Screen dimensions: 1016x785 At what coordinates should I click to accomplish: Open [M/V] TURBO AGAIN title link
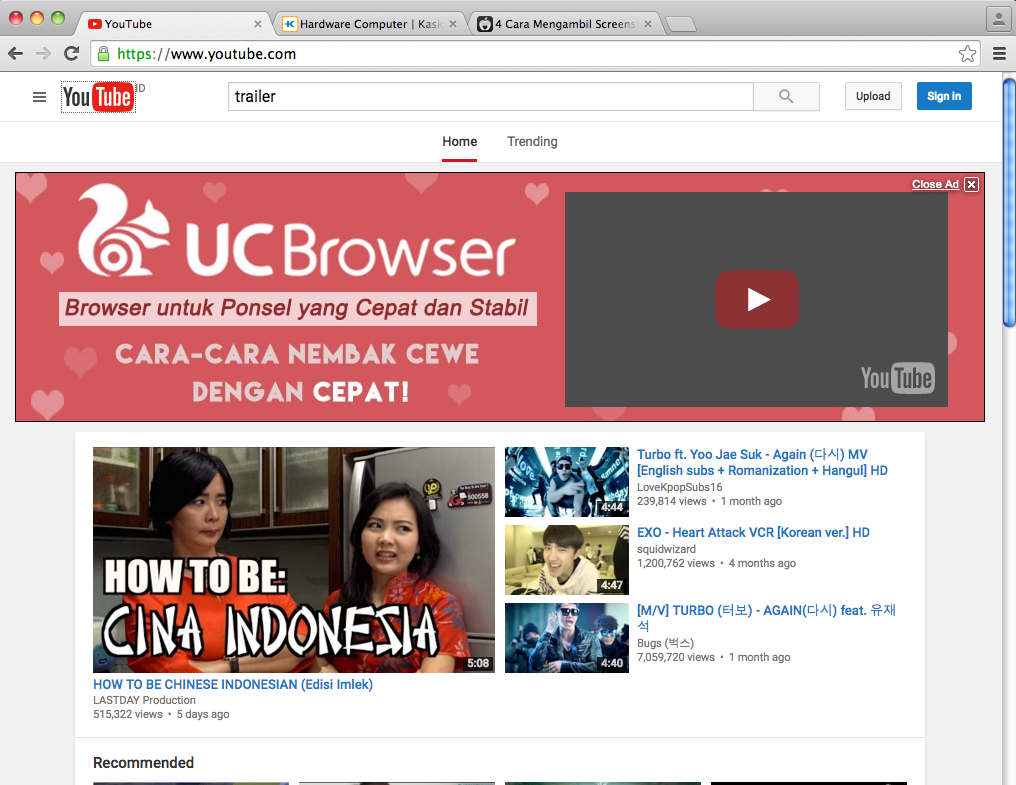[766, 618]
